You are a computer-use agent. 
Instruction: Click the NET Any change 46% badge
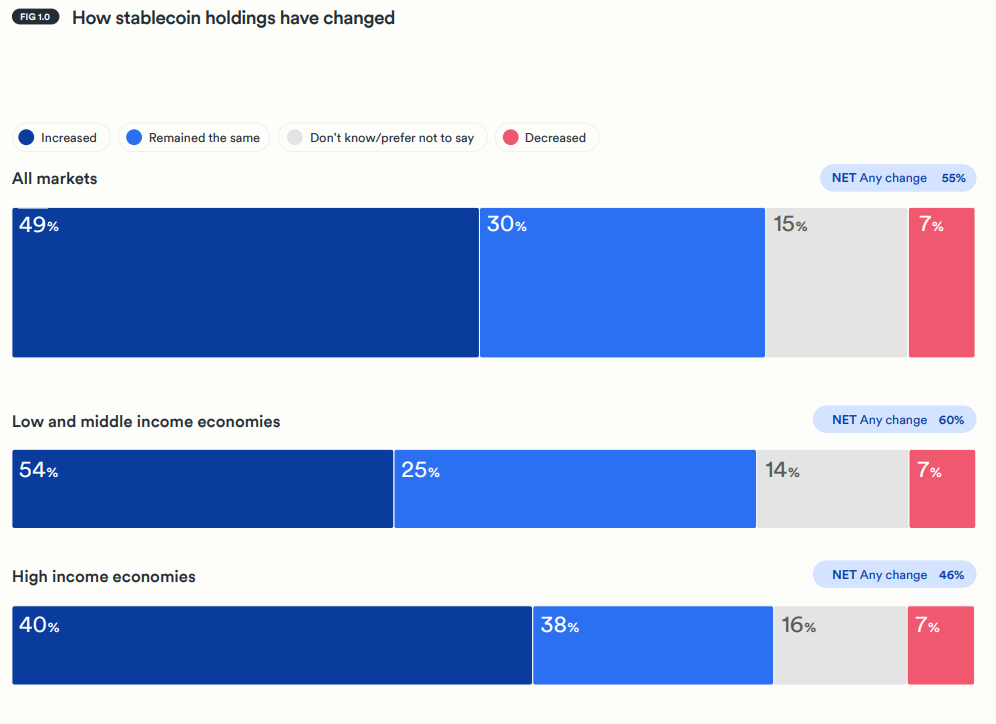[x=894, y=575]
